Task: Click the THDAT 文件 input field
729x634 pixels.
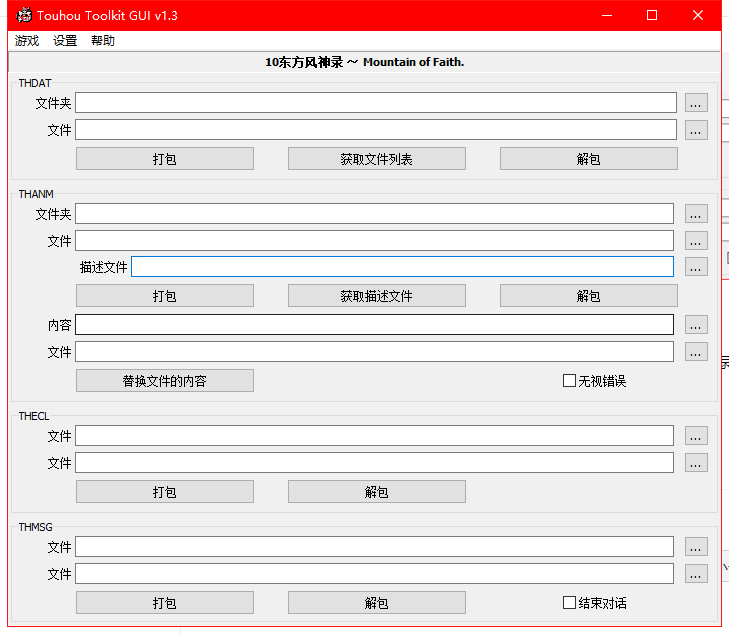Action: [x=376, y=130]
